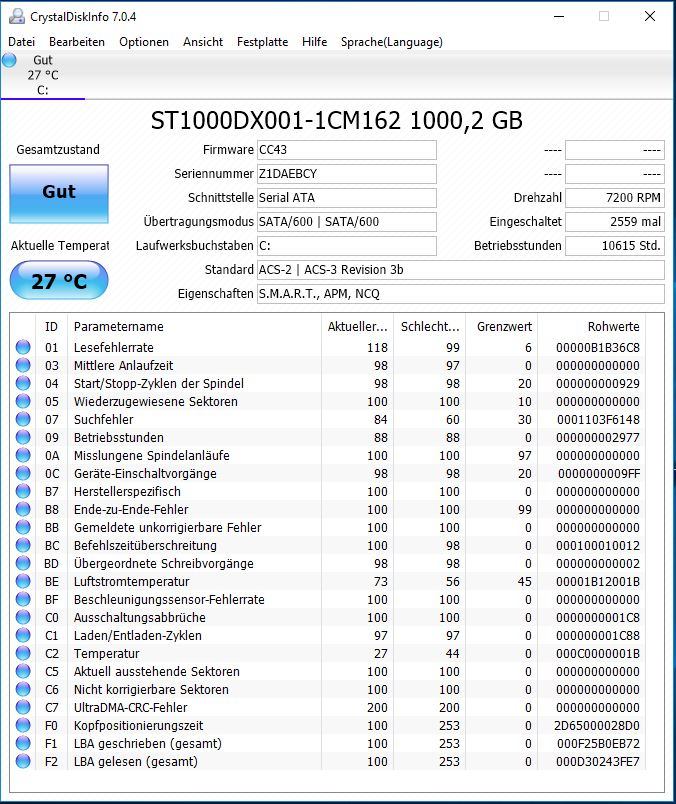Select the Lesefehlerrate parameter name
The height and width of the screenshot is (804, 676).
114,348
